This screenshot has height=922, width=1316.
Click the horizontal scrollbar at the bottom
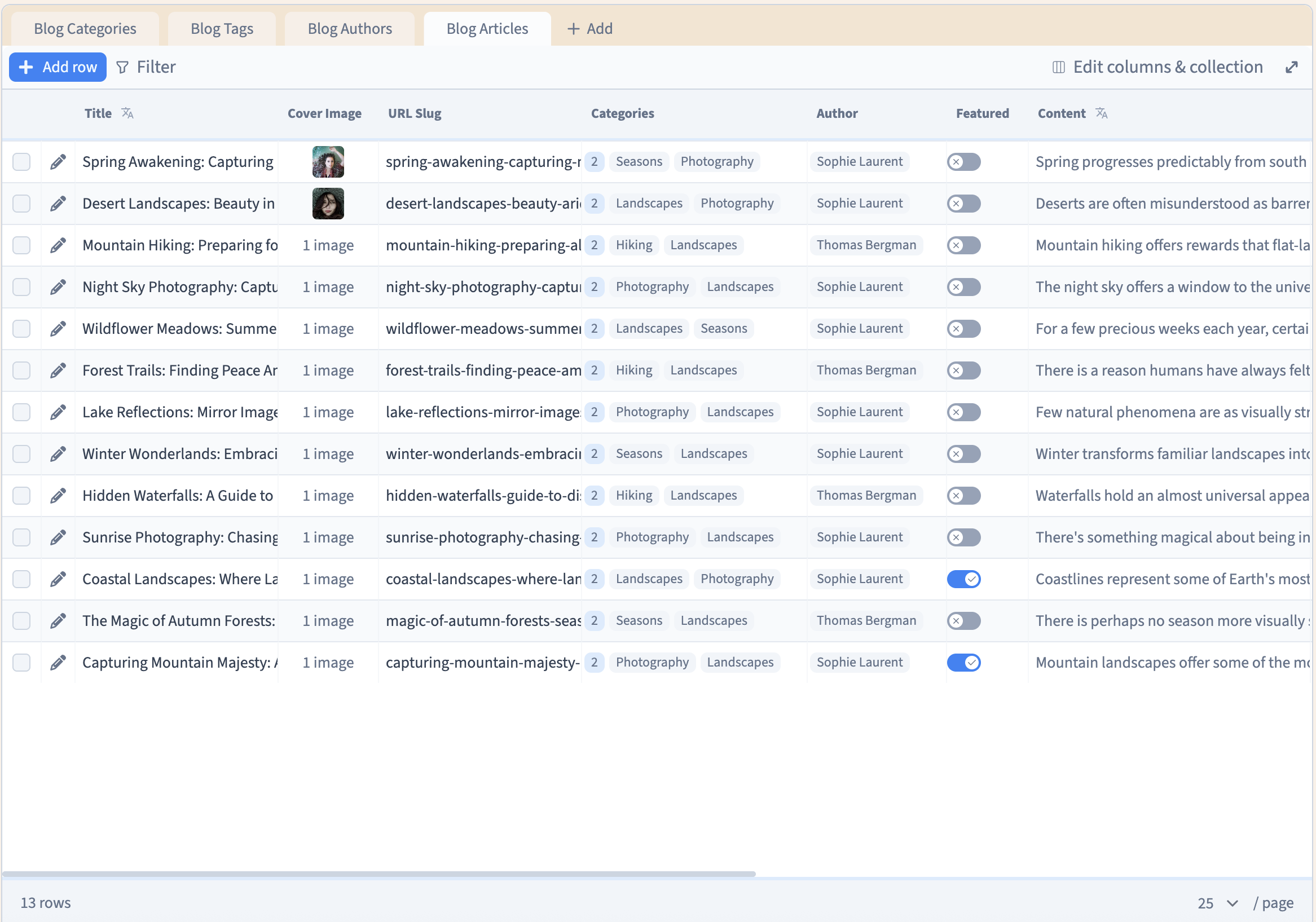[378, 874]
